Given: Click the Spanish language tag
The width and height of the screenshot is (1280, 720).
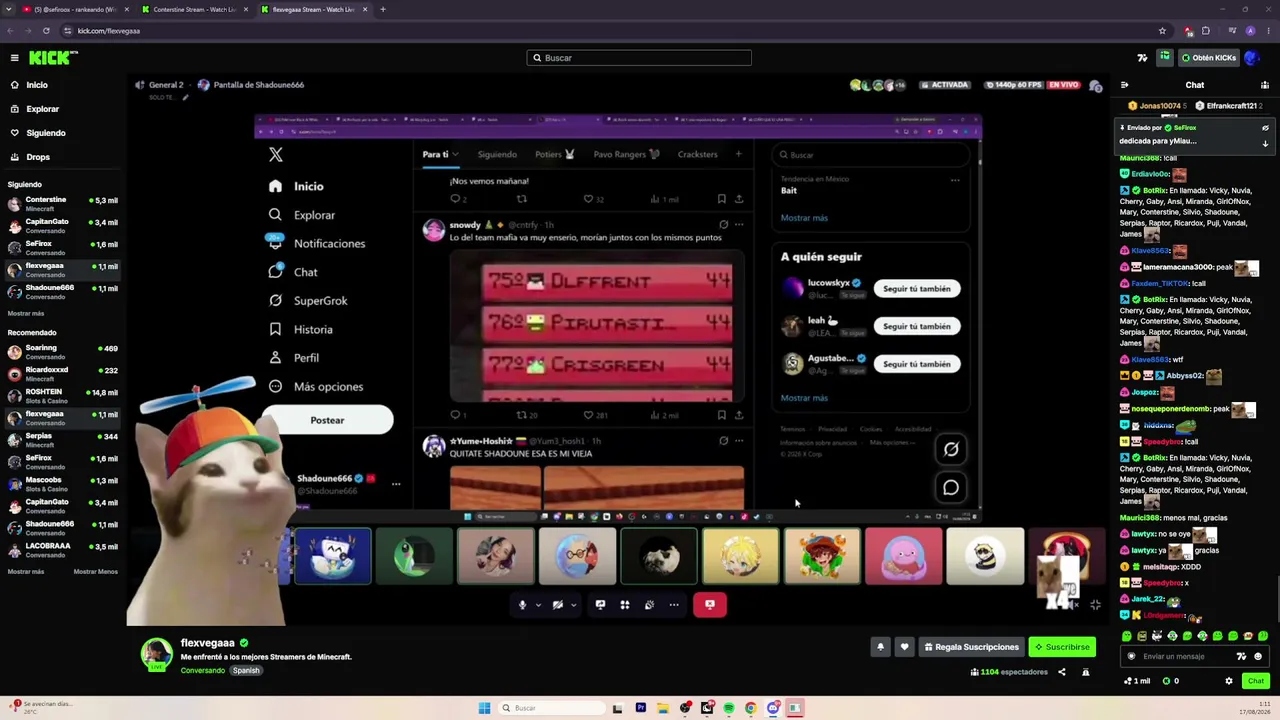Looking at the screenshot, I should tap(246, 671).
